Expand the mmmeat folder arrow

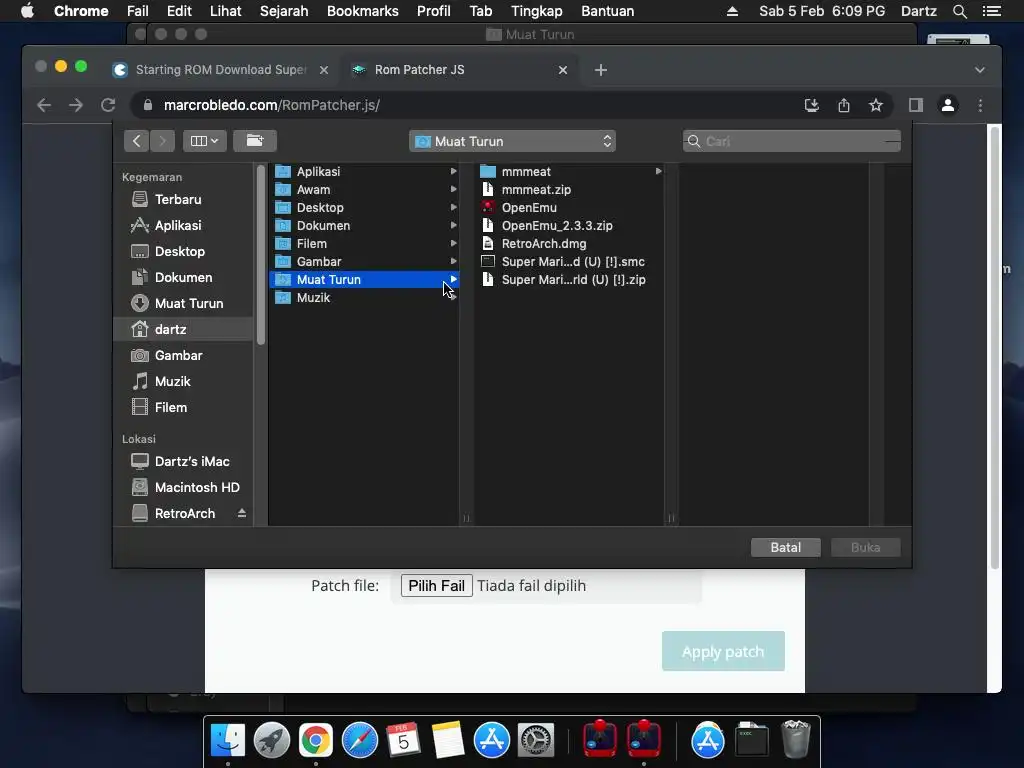[658, 172]
